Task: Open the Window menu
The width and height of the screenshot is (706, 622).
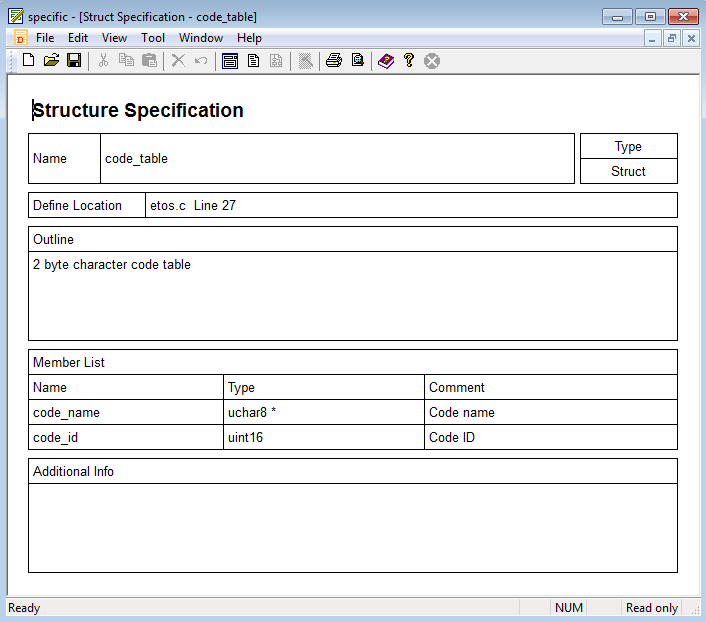Action: (201, 38)
